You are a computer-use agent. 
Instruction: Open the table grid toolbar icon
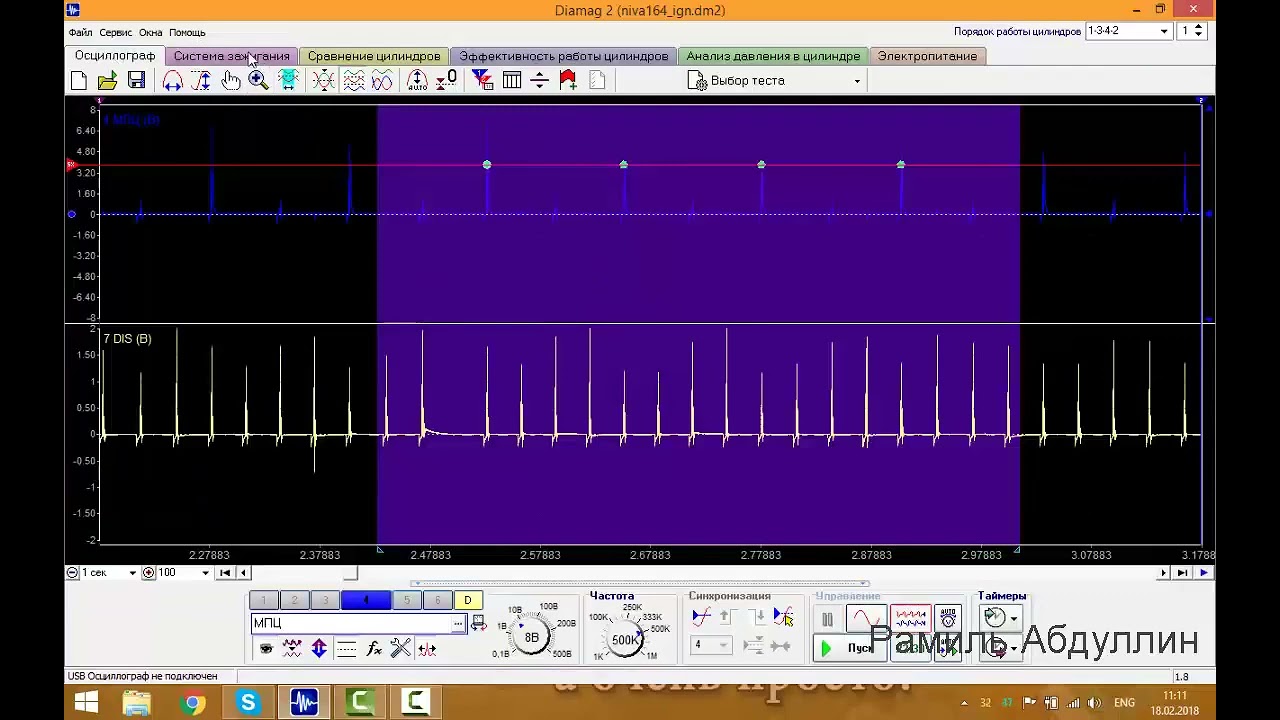click(511, 81)
